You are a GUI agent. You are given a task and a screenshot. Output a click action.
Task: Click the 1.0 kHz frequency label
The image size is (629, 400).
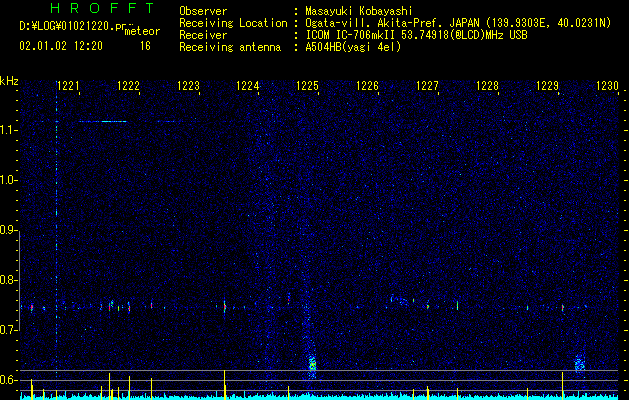tap(8, 180)
